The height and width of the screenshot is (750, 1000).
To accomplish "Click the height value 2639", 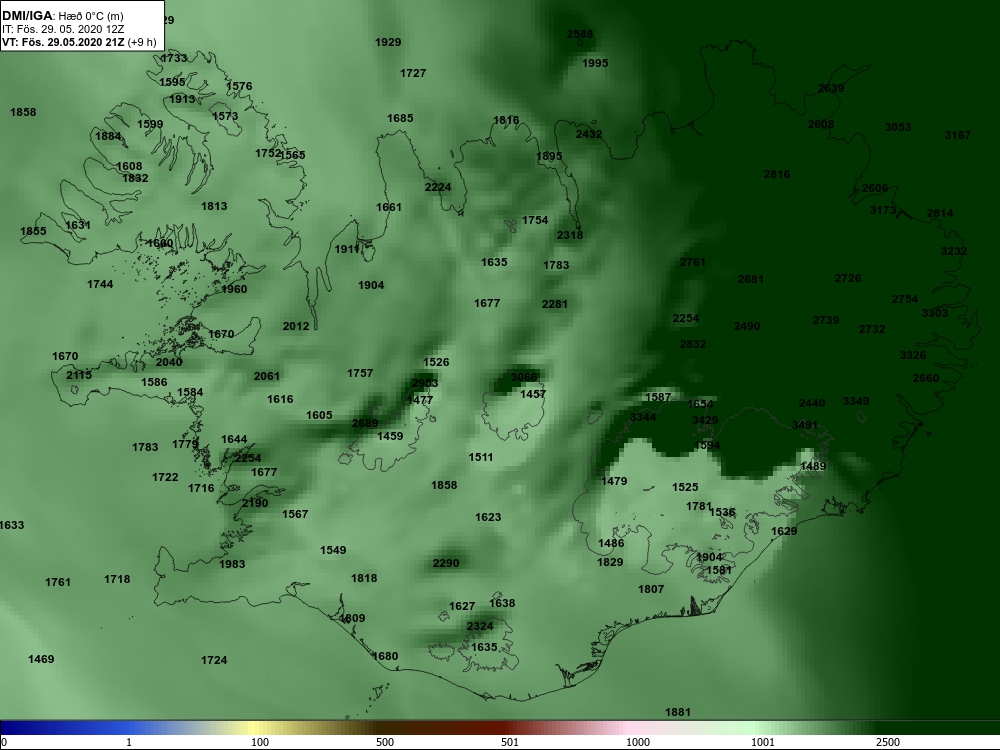I will point(831,88).
